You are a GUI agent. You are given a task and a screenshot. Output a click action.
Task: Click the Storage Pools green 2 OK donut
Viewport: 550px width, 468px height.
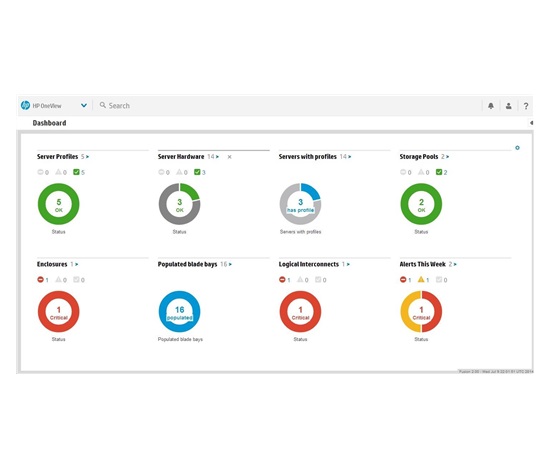coord(421,204)
